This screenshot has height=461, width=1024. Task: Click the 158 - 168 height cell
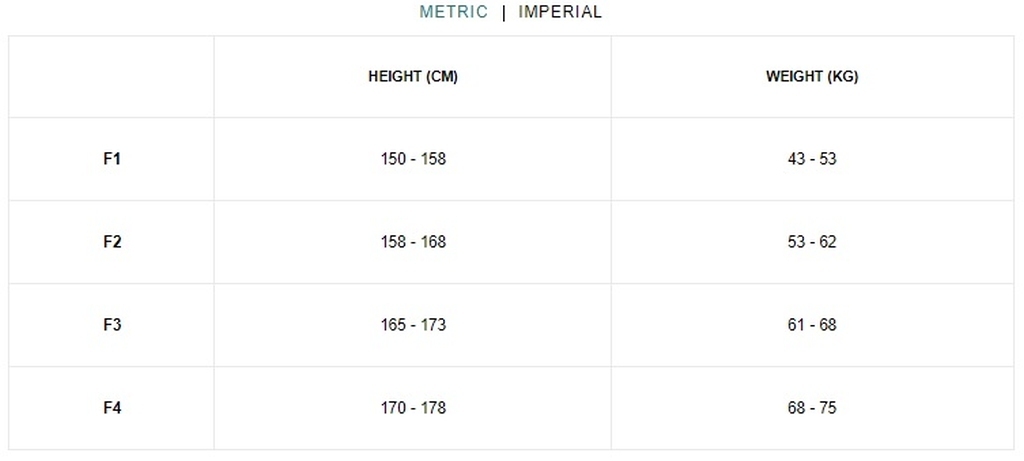[x=413, y=242]
